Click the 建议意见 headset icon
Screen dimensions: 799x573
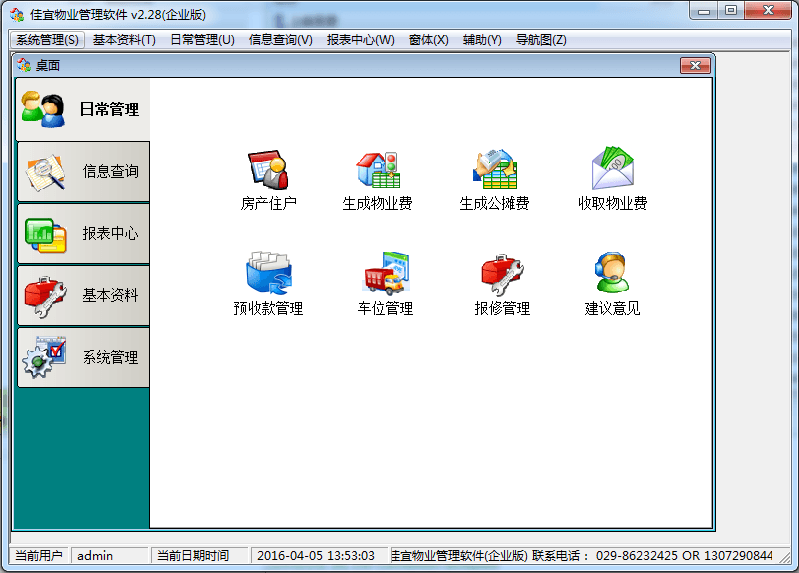[612, 275]
